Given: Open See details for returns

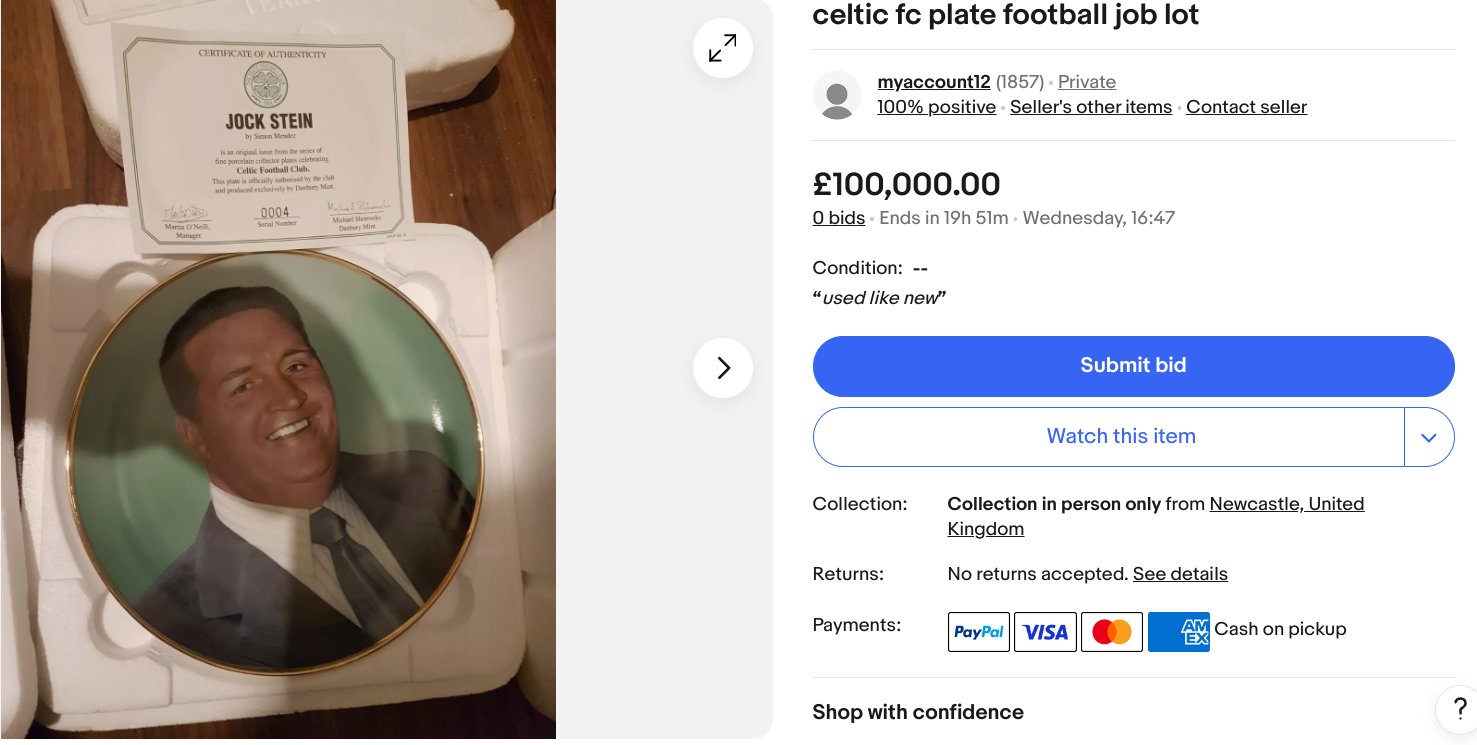Looking at the screenshot, I should pyautogui.click(x=1180, y=574).
